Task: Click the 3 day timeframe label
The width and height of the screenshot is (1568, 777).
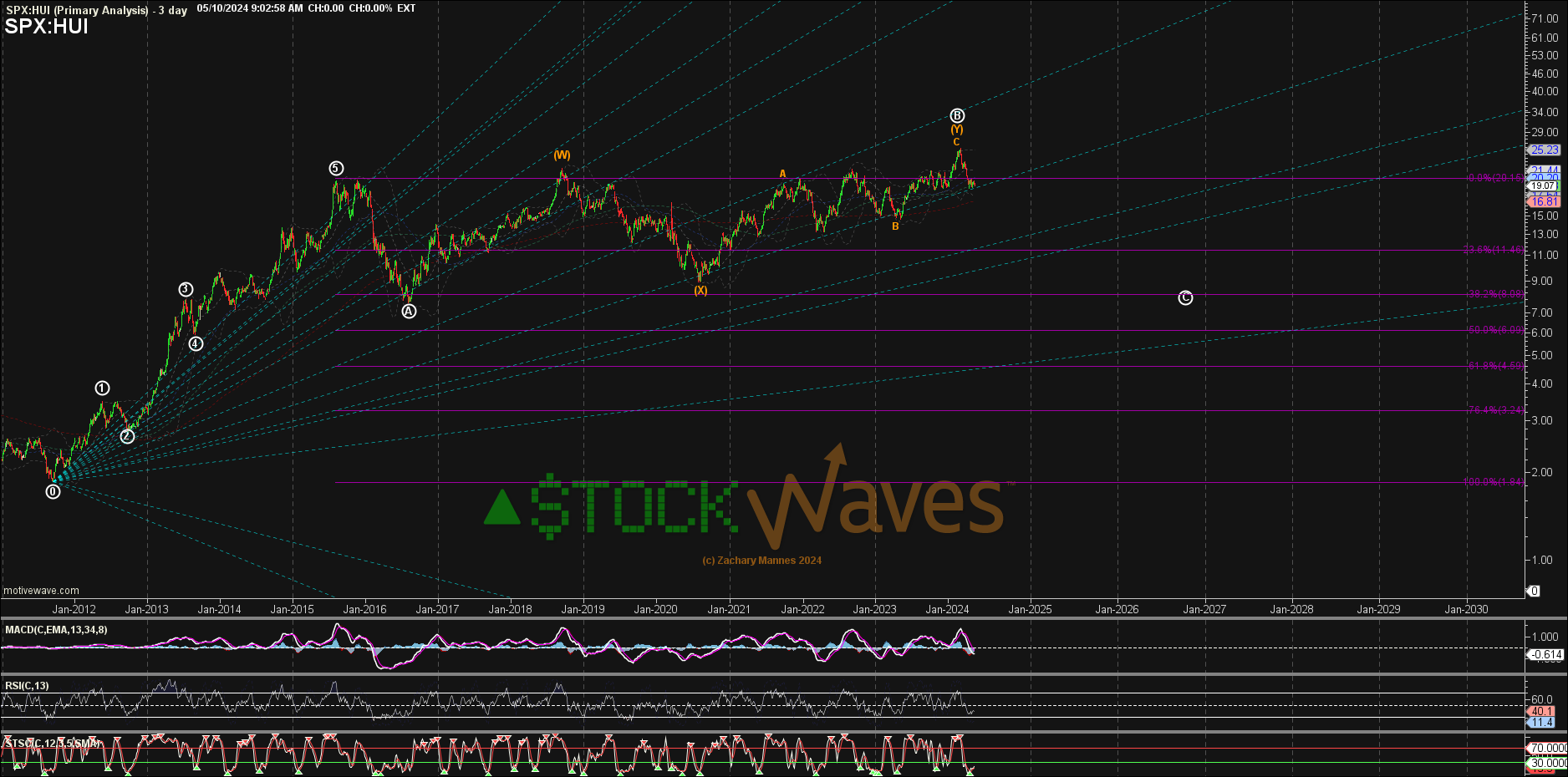Action: click(x=173, y=10)
